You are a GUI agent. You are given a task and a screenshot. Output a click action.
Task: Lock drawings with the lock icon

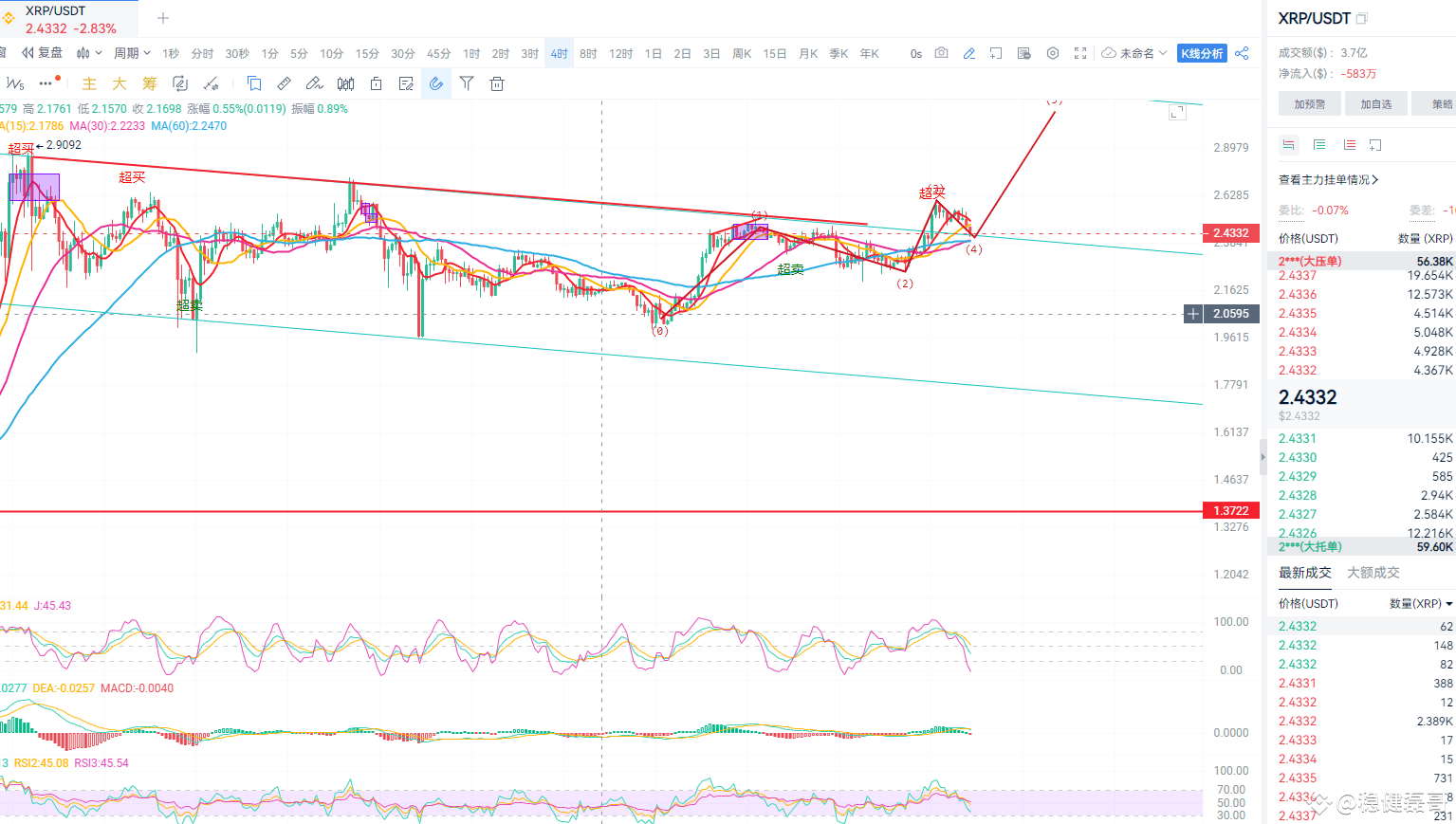[x=376, y=83]
